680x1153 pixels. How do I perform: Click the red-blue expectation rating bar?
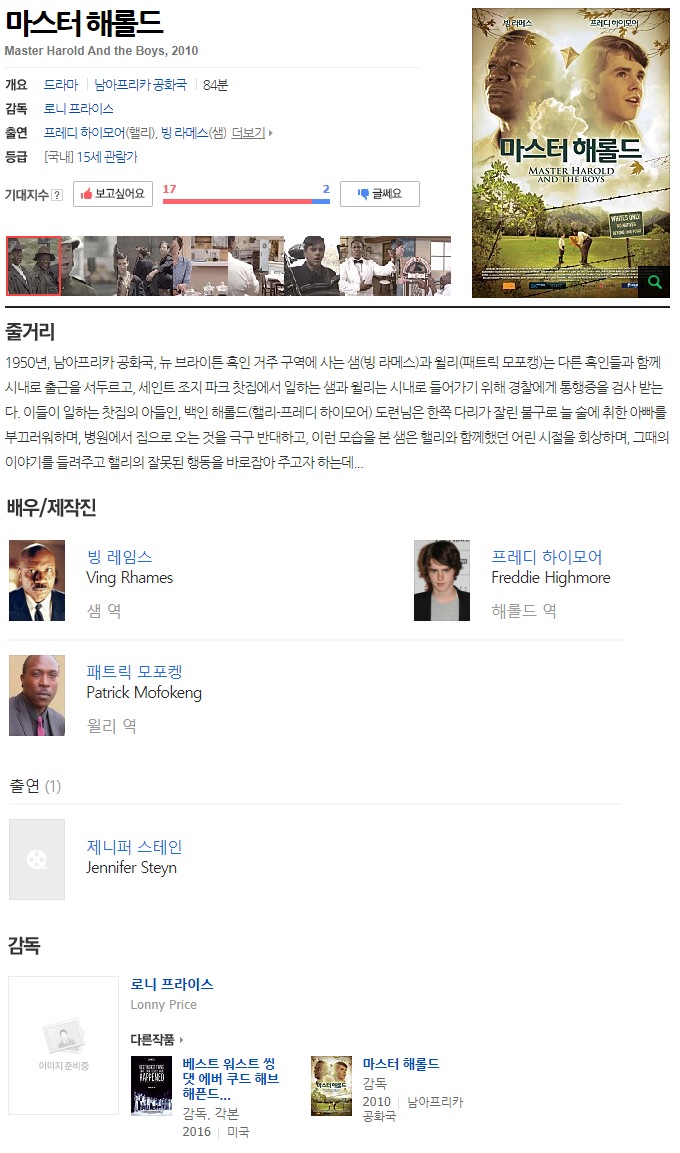coord(246,201)
